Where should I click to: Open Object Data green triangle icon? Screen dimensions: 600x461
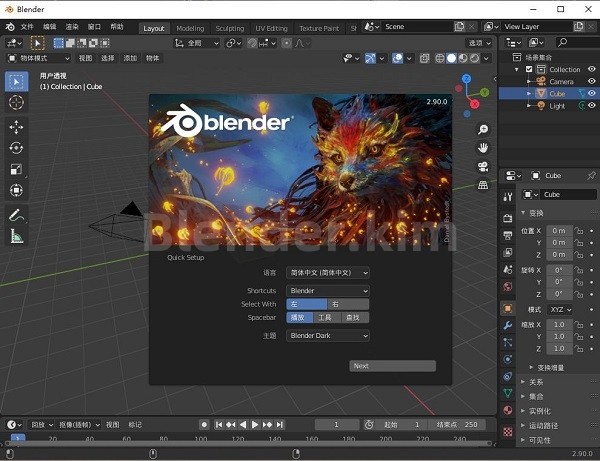click(508, 393)
